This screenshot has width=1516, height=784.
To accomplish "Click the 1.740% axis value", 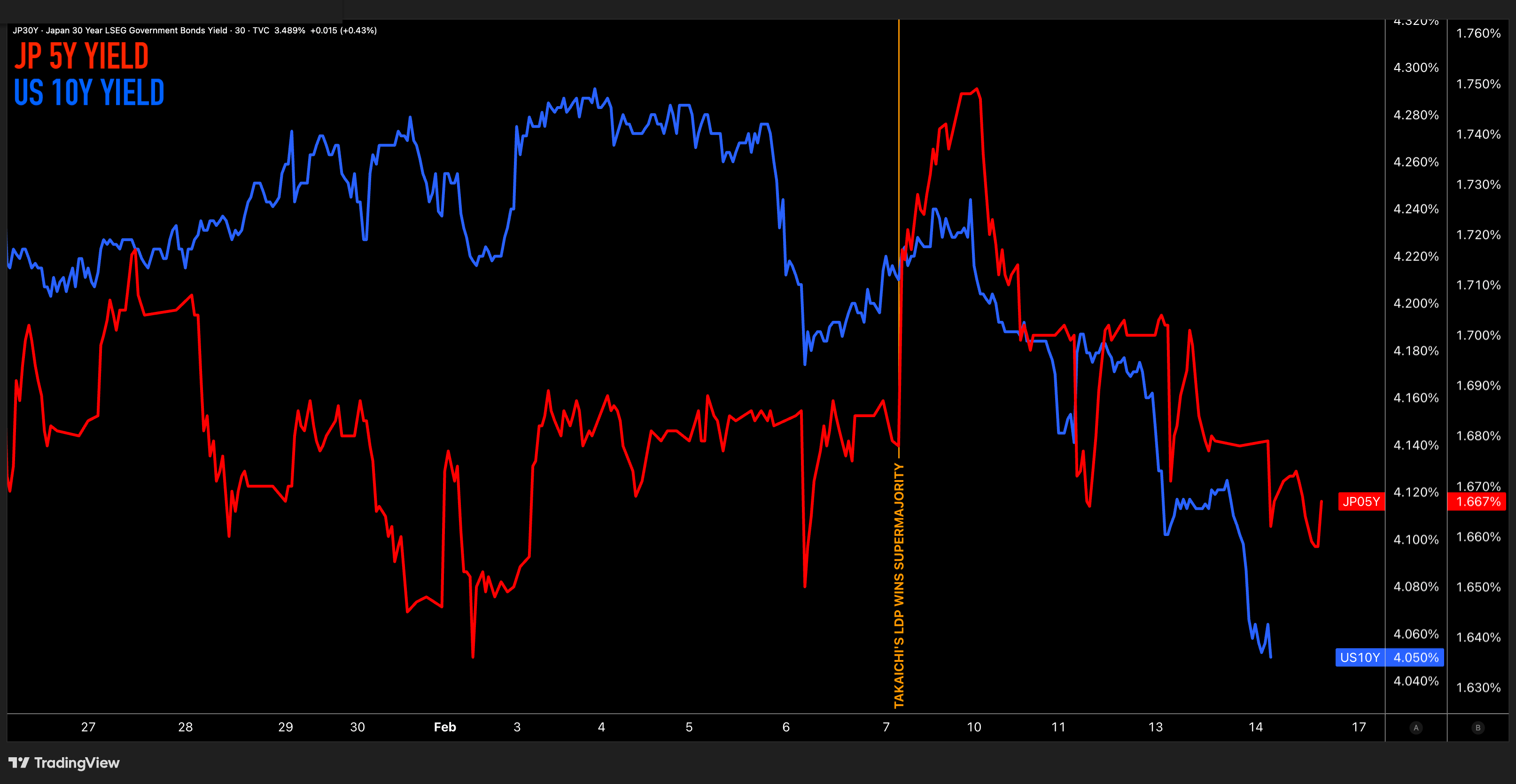I will pyautogui.click(x=1478, y=134).
